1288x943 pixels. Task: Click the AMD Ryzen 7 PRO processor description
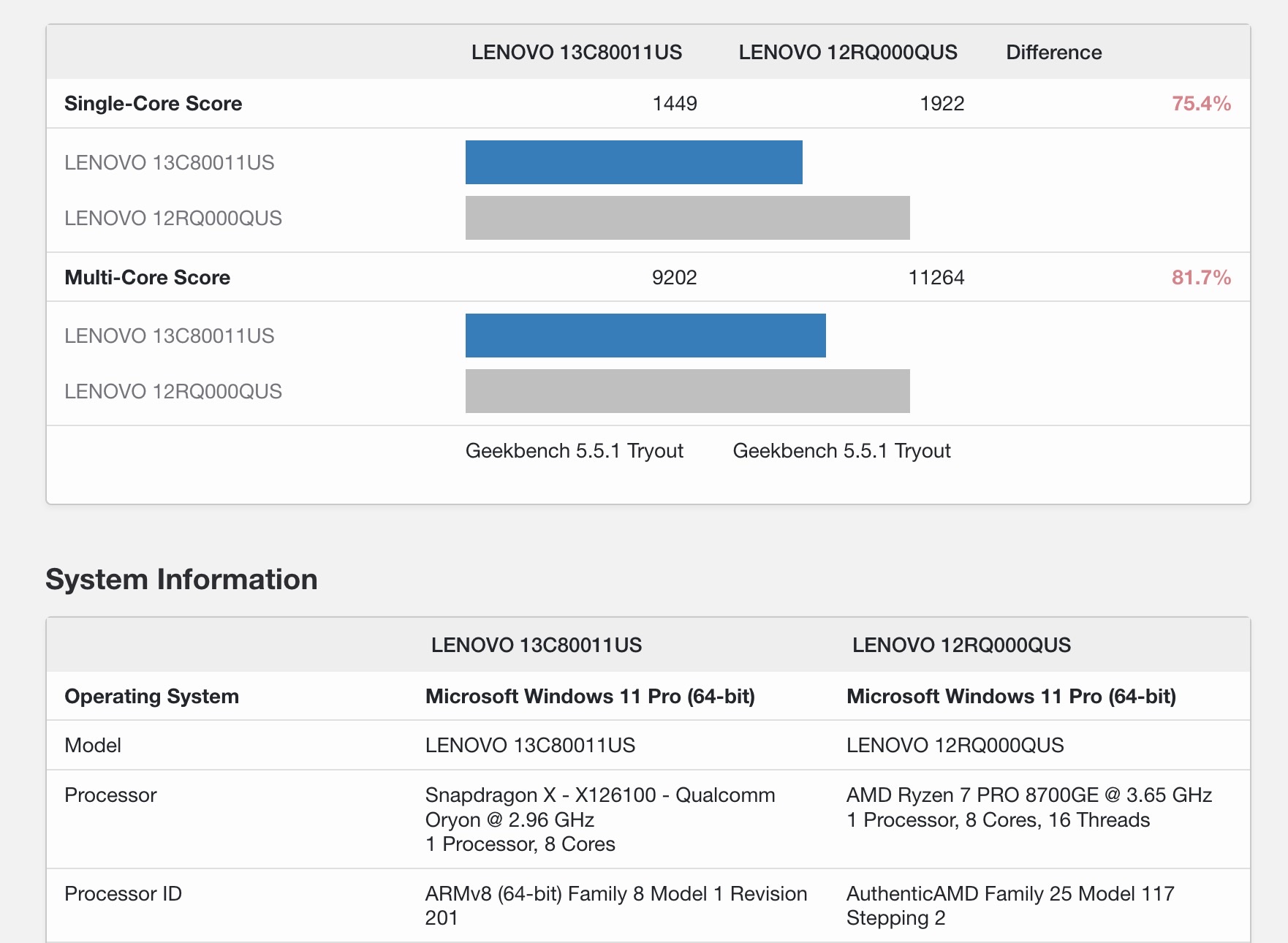(1028, 807)
